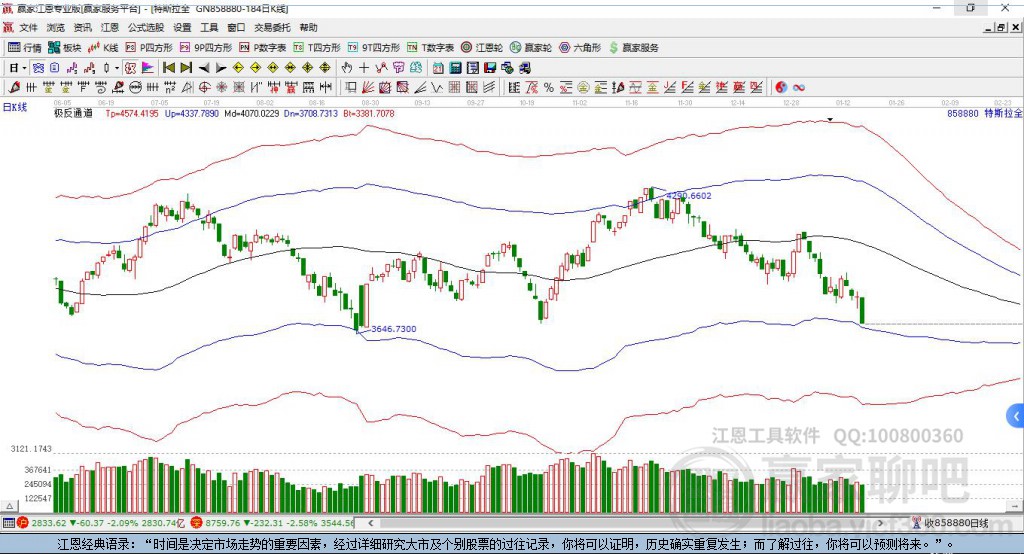
Task: Click the 2833.62 index value in status bar
Action: point(49,523)
